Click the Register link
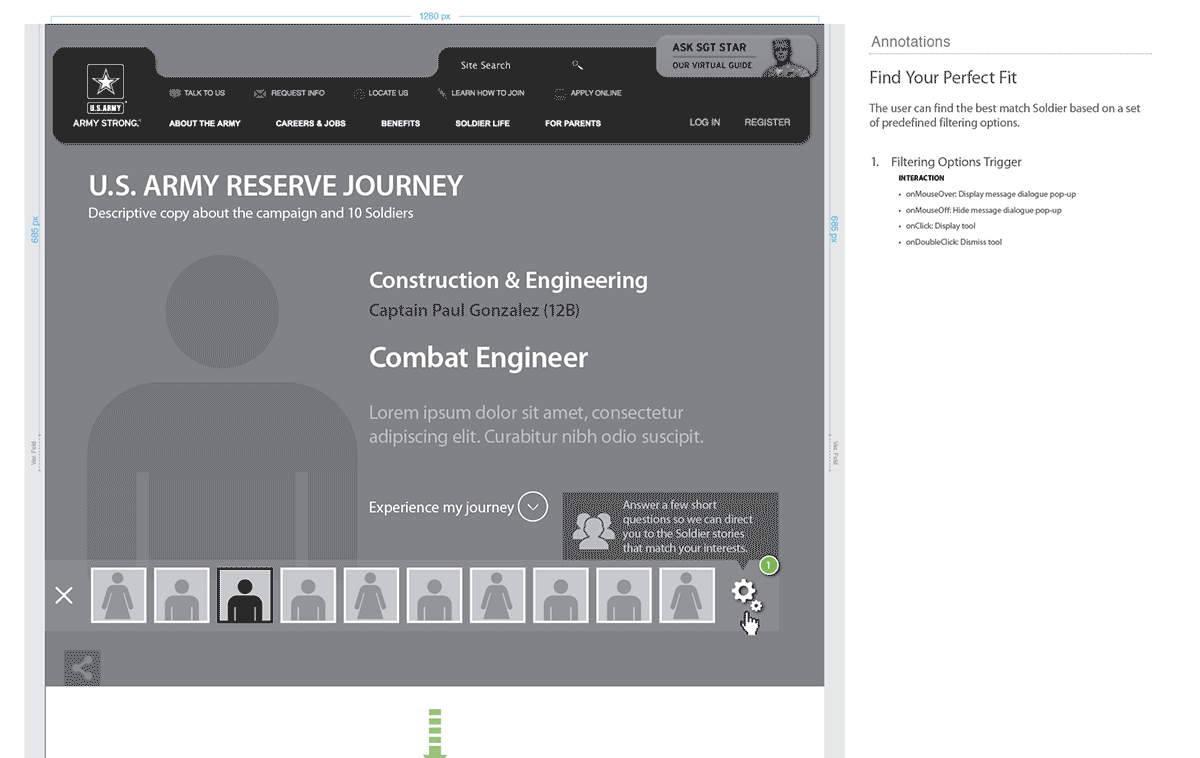Screen dimensions: 1200x758 point(767,122)
